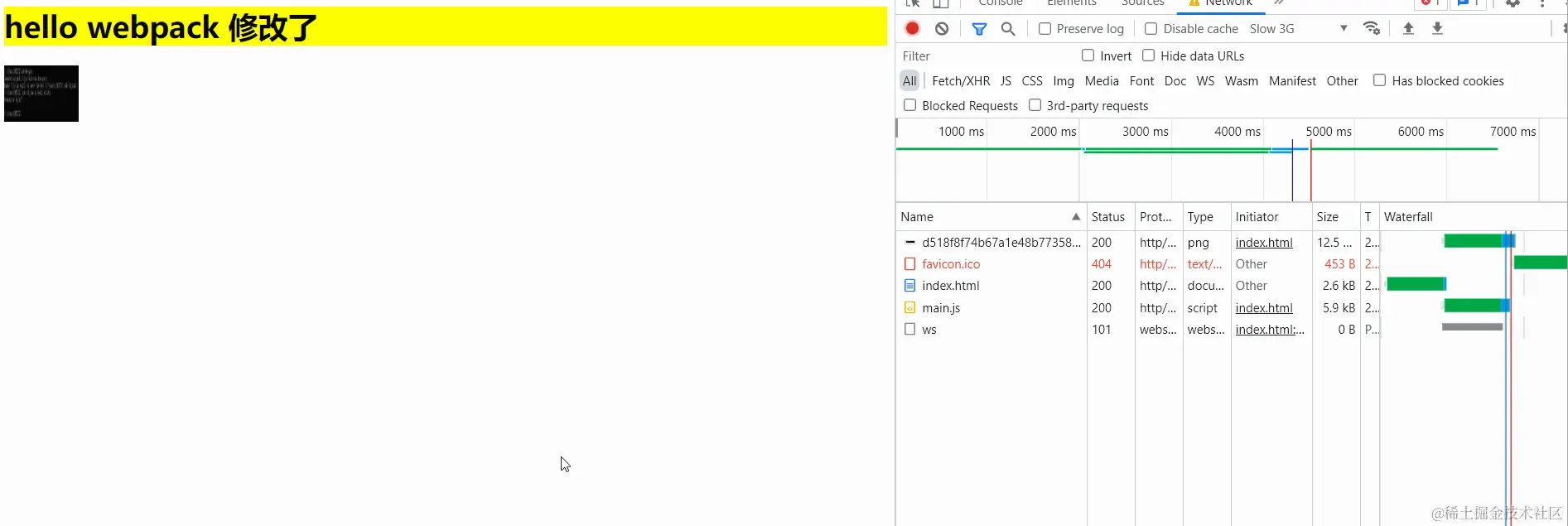Screen dimensions: 1568x526
Task: Open network search with magnifier icon
Action: 1008,28
